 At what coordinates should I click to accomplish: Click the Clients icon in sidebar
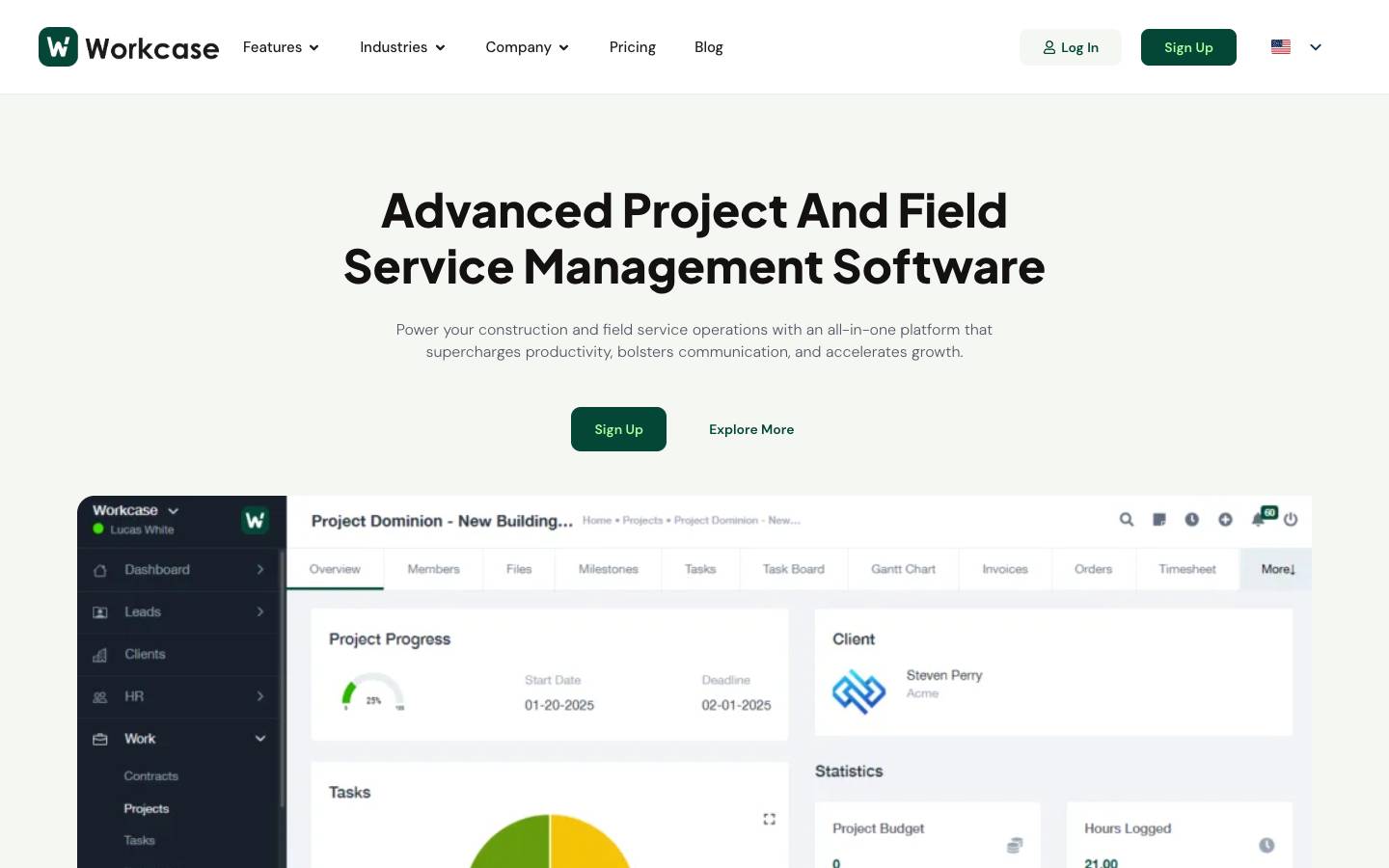point(99,655)
